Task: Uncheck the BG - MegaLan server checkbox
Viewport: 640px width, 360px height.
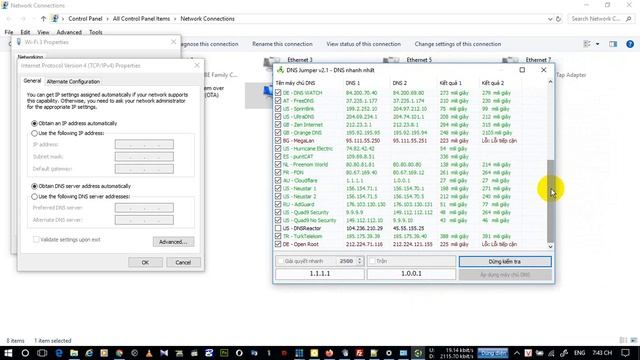Action: pyautogui.click(x=278, y=140)
